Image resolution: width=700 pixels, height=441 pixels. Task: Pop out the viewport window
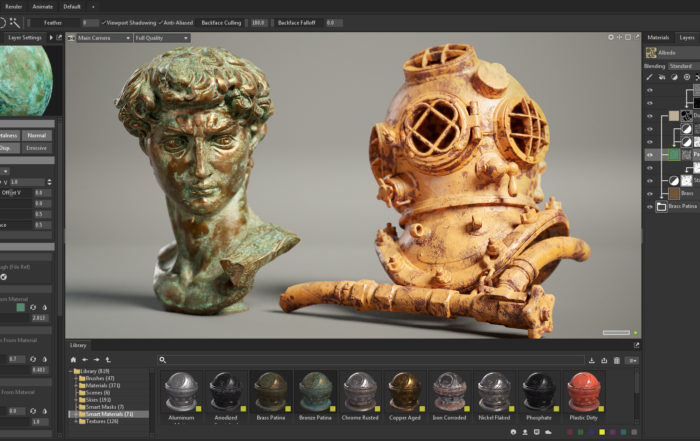[x=637, y=37]
